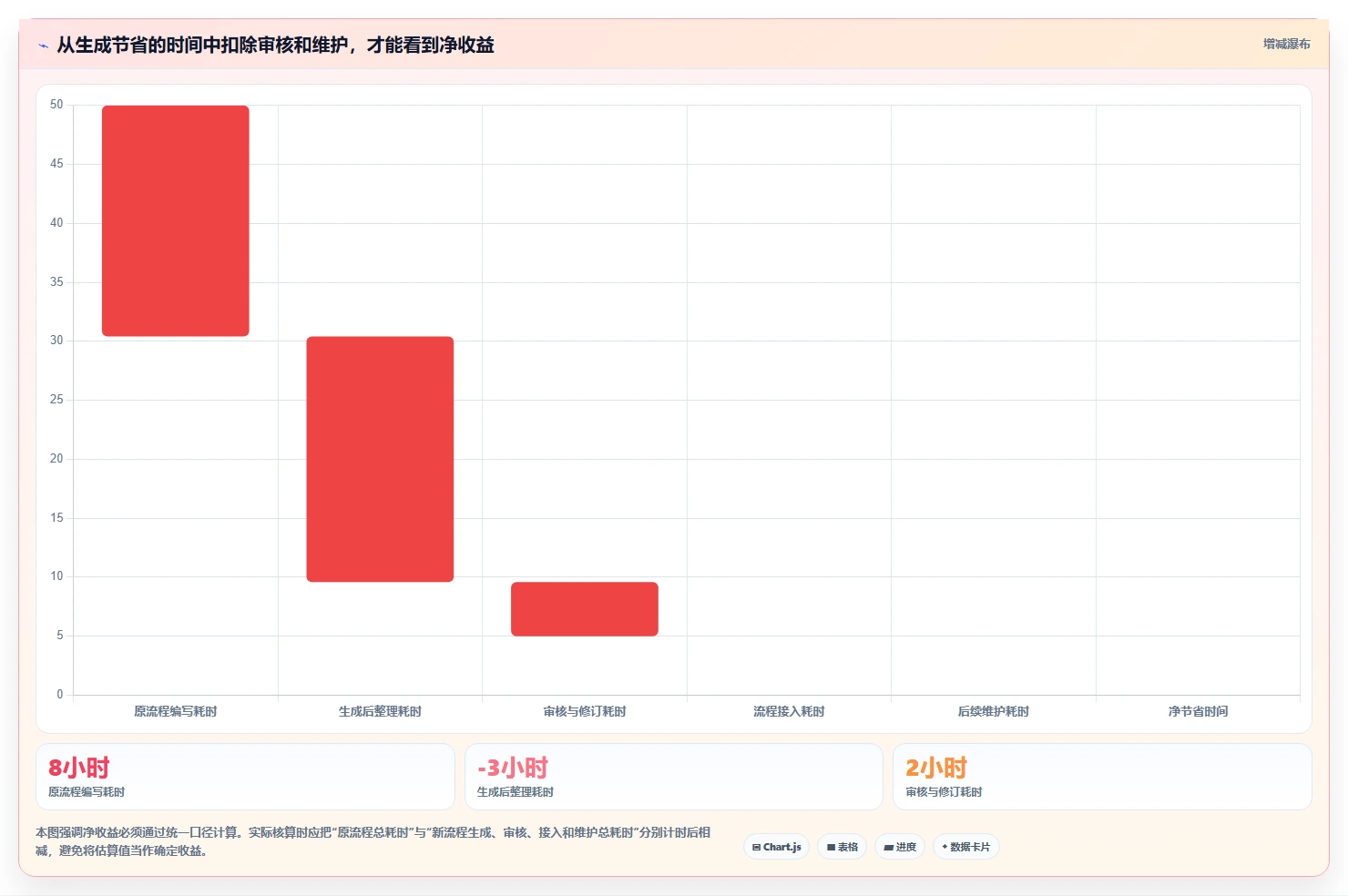Click the y-axis value 45
This screenshot has height=896, width=1348.
pos(56,164)
